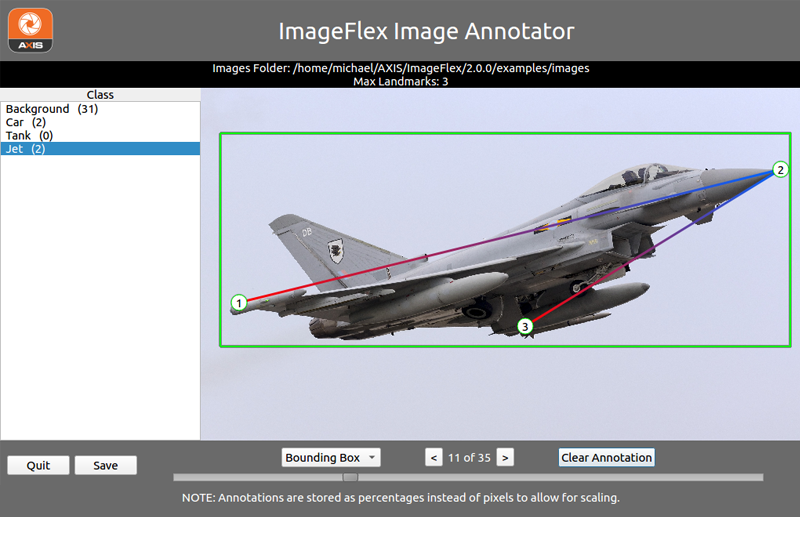Select the Background (31) class

100,109
